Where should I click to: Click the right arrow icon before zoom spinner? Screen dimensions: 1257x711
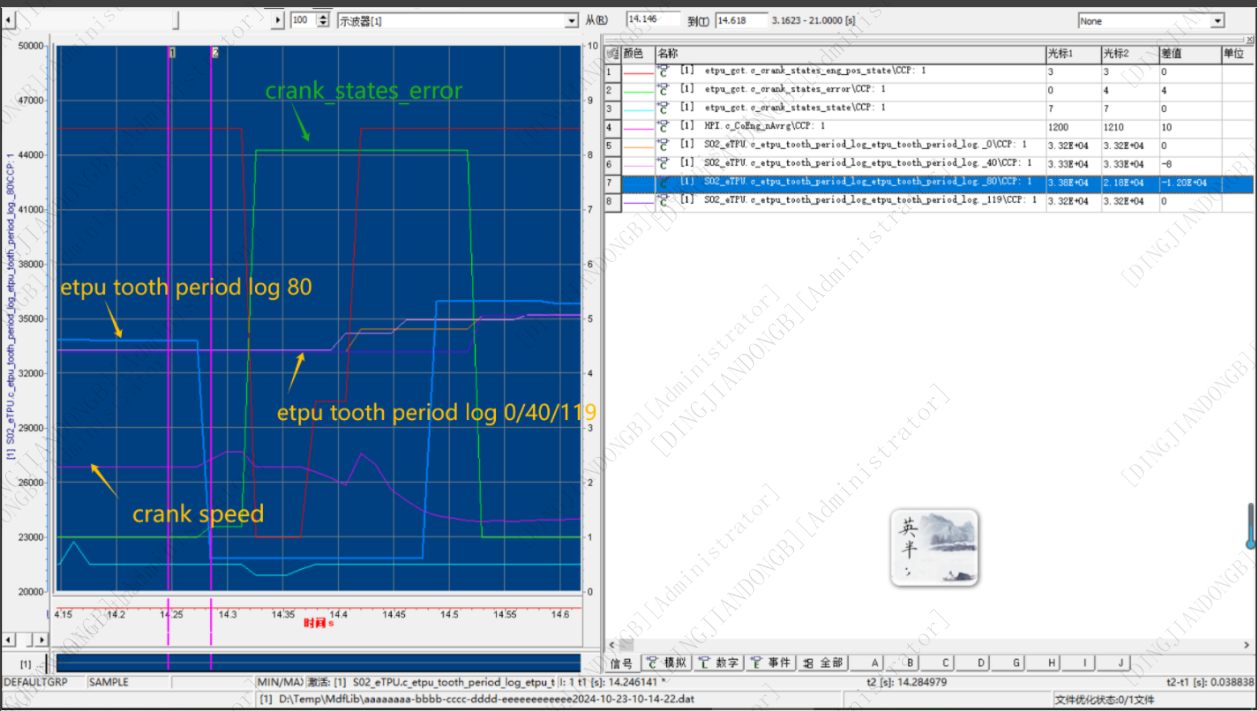tap(276, 18)
